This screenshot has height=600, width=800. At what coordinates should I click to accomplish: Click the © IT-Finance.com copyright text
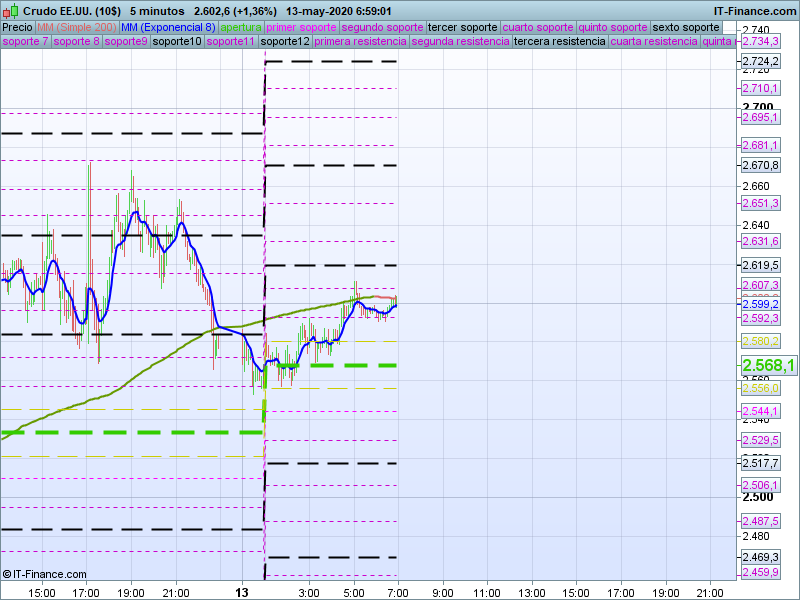point(45,574)
